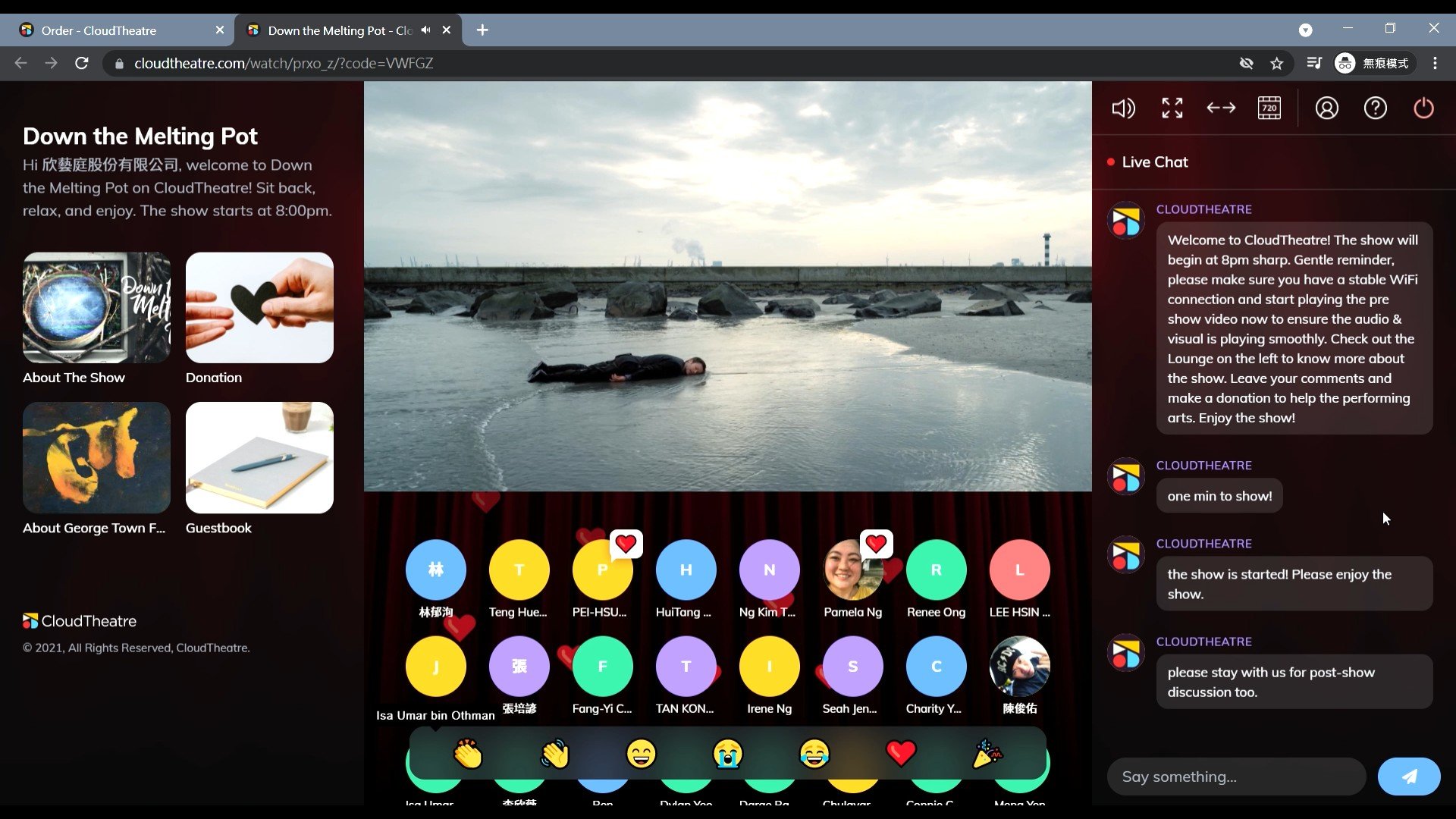1456x819 pixels.
Task: Click the CloudTheatre footer logo
Action: pyautogui.click(x=80, y=621)
